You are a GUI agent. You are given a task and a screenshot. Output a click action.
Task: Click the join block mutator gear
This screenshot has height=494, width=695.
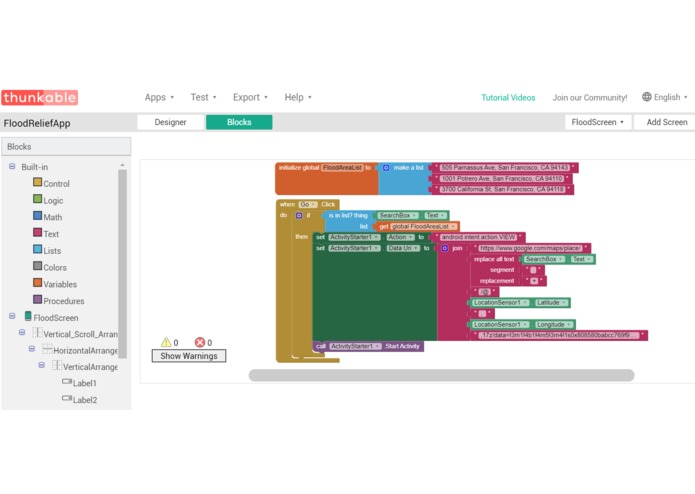(445, 248)
